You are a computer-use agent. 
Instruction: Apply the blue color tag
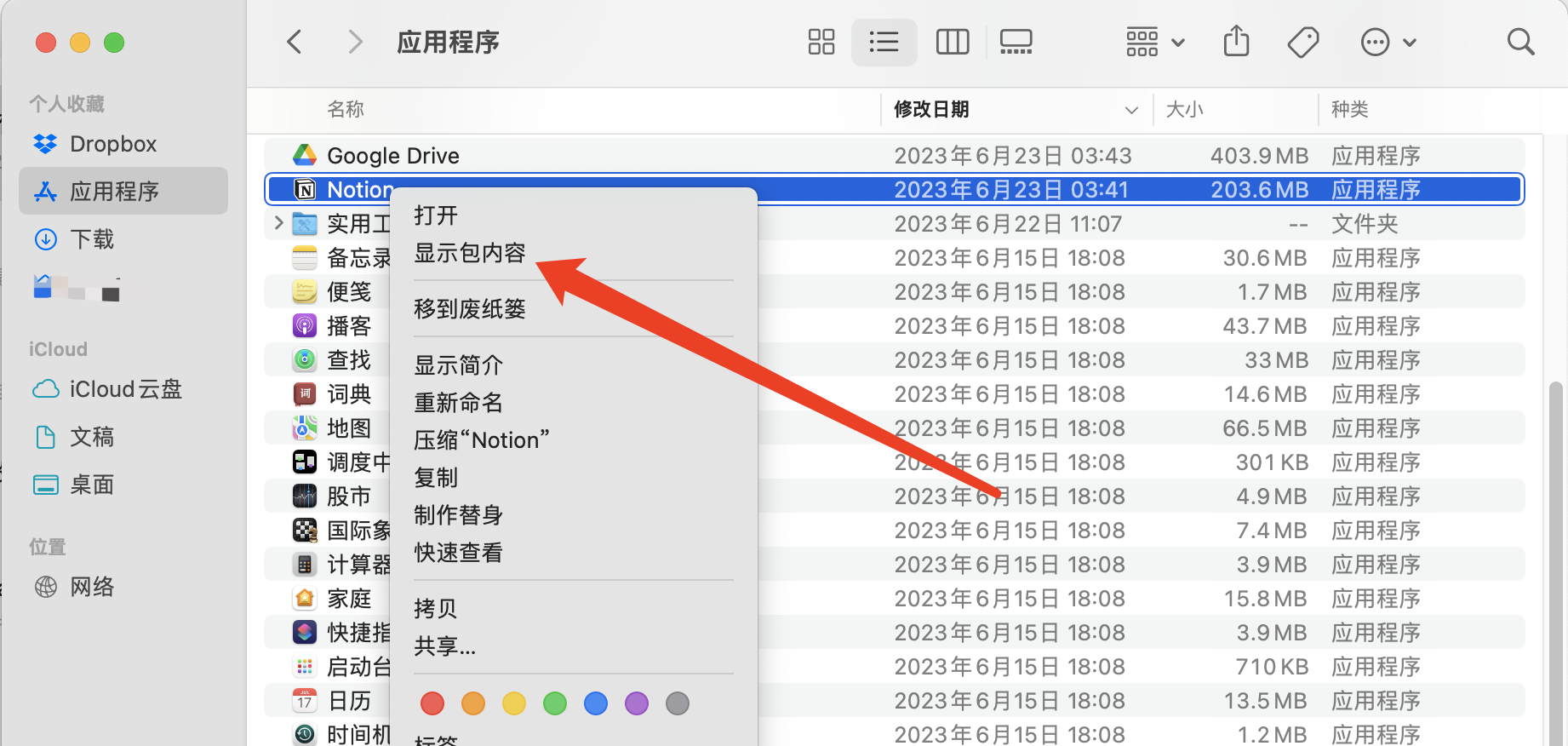tap(596, 703)
